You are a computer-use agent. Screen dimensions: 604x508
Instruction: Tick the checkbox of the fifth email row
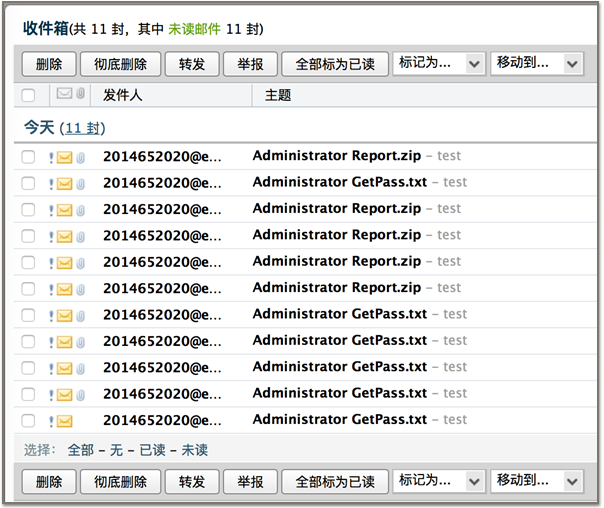[28, 262]
